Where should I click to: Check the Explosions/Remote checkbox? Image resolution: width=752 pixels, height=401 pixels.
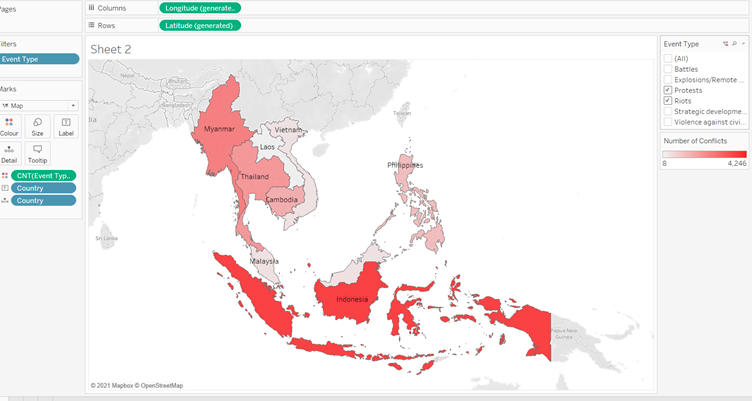pos(668,80)
